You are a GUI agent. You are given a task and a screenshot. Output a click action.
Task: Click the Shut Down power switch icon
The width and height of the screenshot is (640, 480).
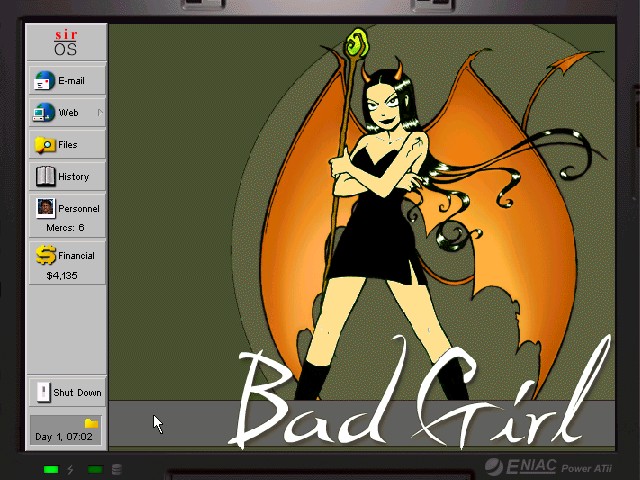click(x=43, y=392)
